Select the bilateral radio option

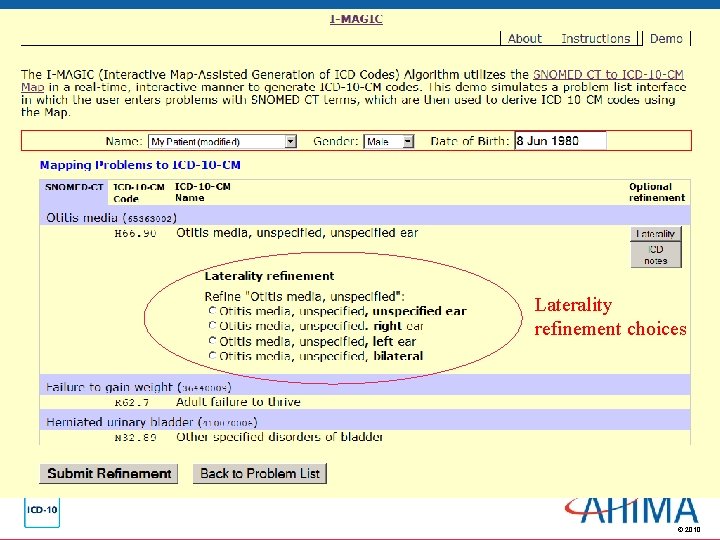212,355
